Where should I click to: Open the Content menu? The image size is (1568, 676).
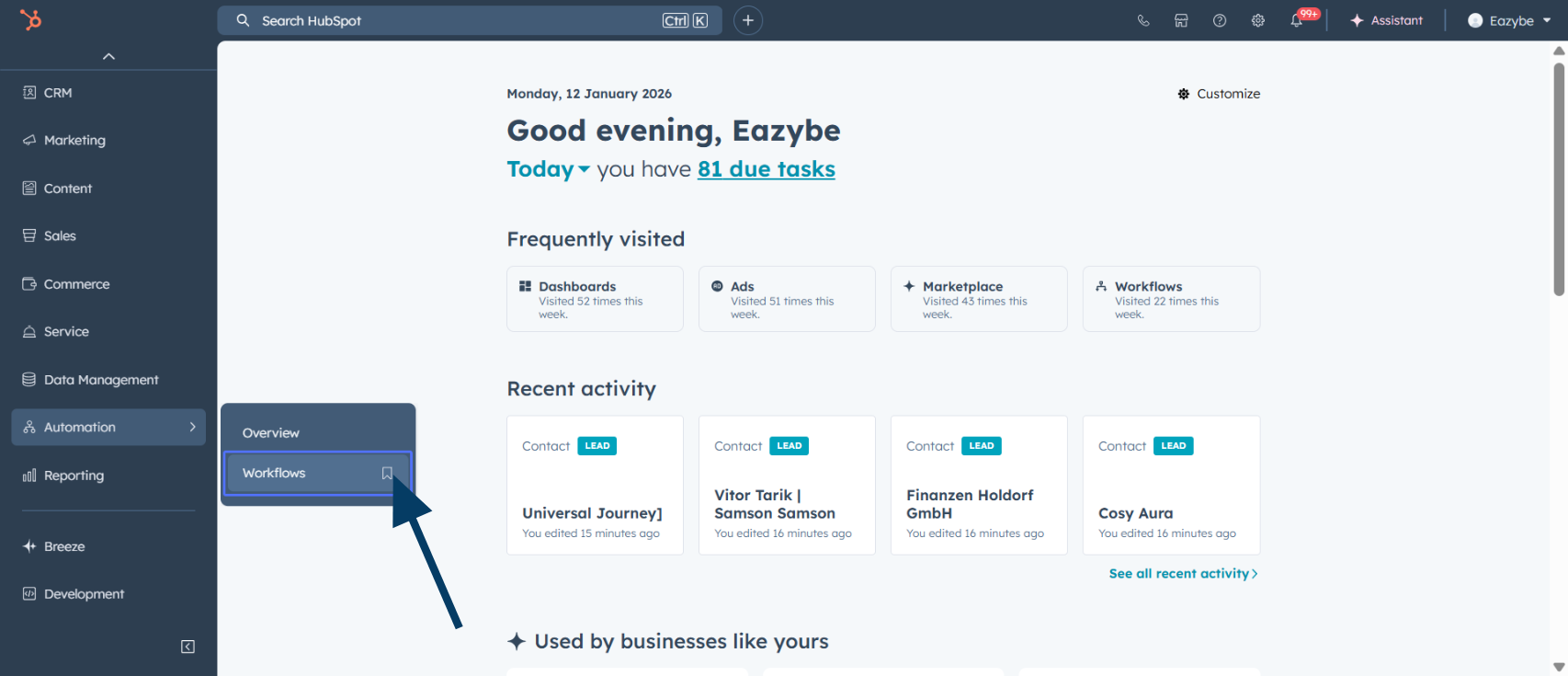coord(108,189)
